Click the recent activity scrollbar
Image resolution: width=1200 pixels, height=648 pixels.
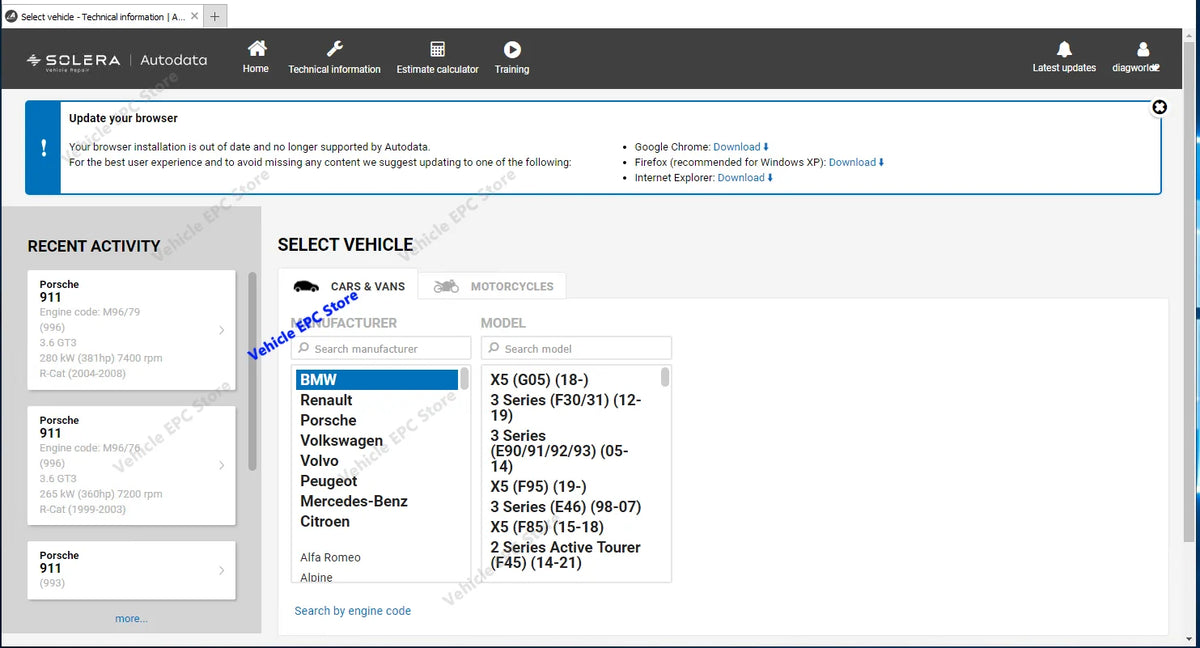click(252, 370)
